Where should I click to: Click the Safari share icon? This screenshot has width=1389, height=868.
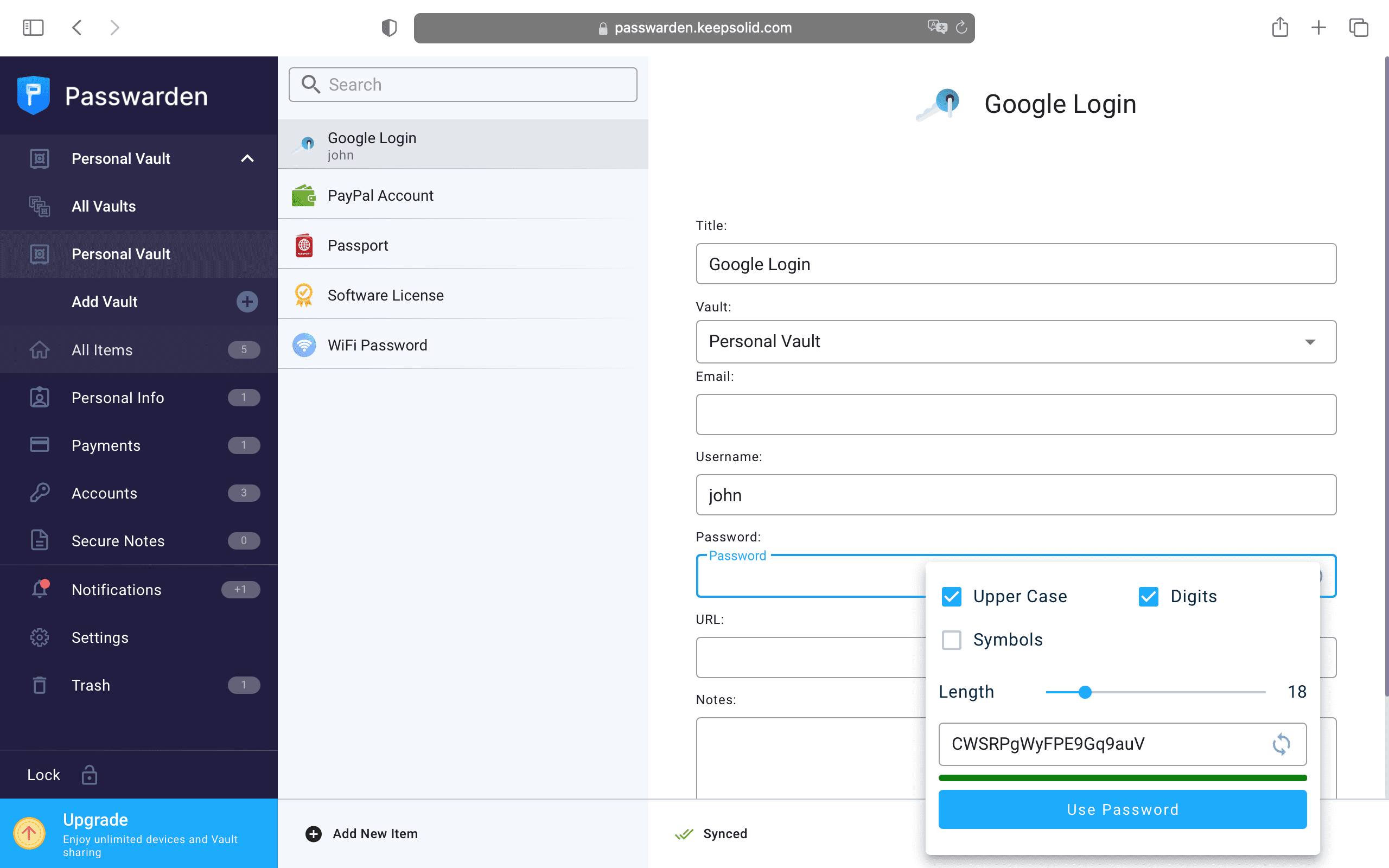click(1279, 28)
